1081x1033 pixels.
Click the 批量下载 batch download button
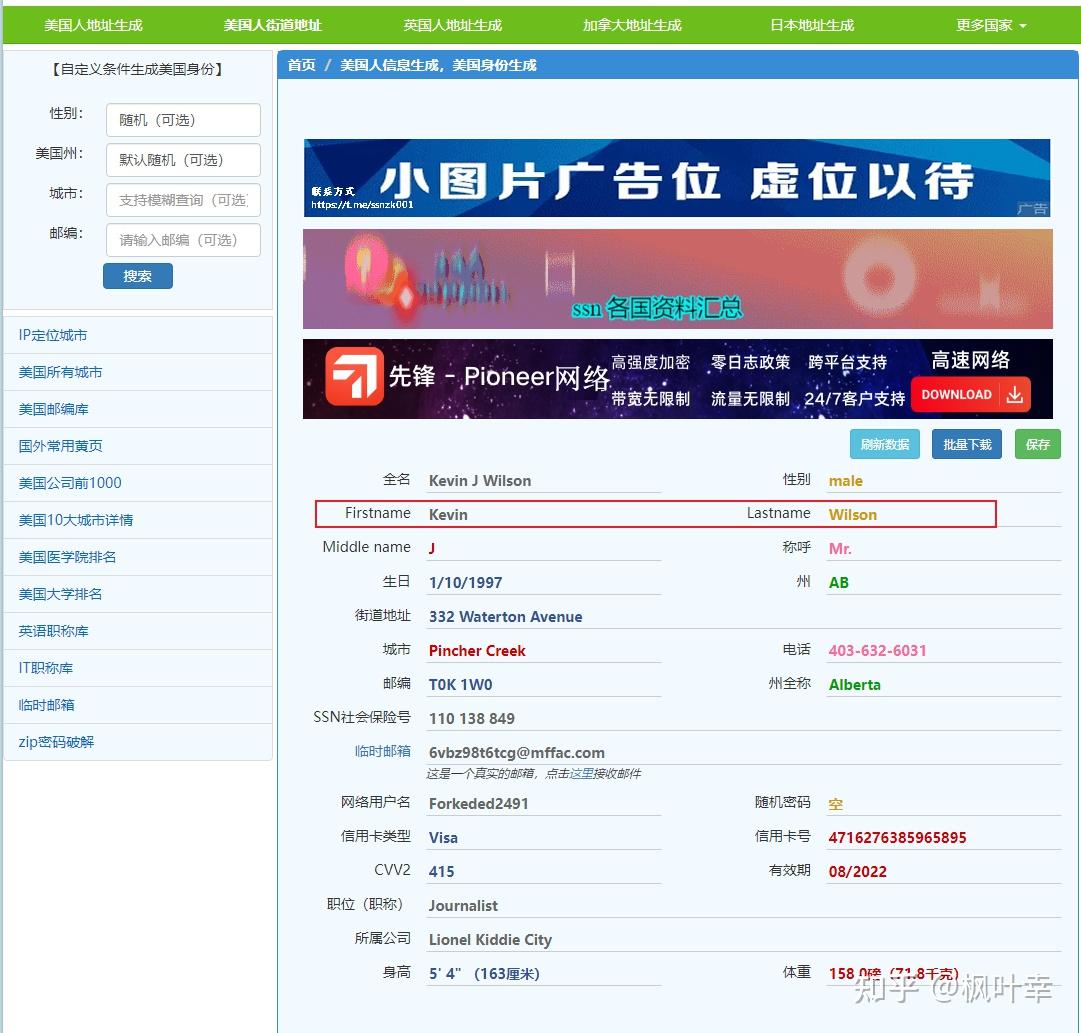(966, 443)
